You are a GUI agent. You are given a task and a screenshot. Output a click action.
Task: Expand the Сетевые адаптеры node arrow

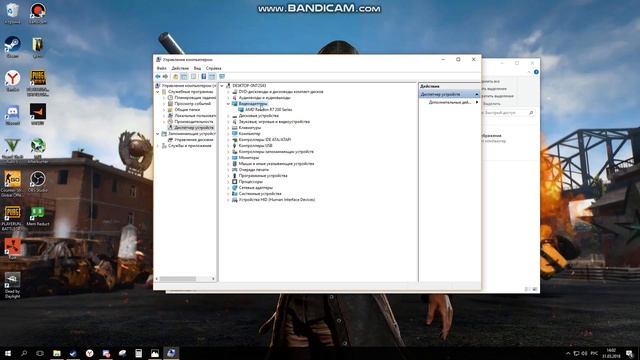[x=228, y=188]
